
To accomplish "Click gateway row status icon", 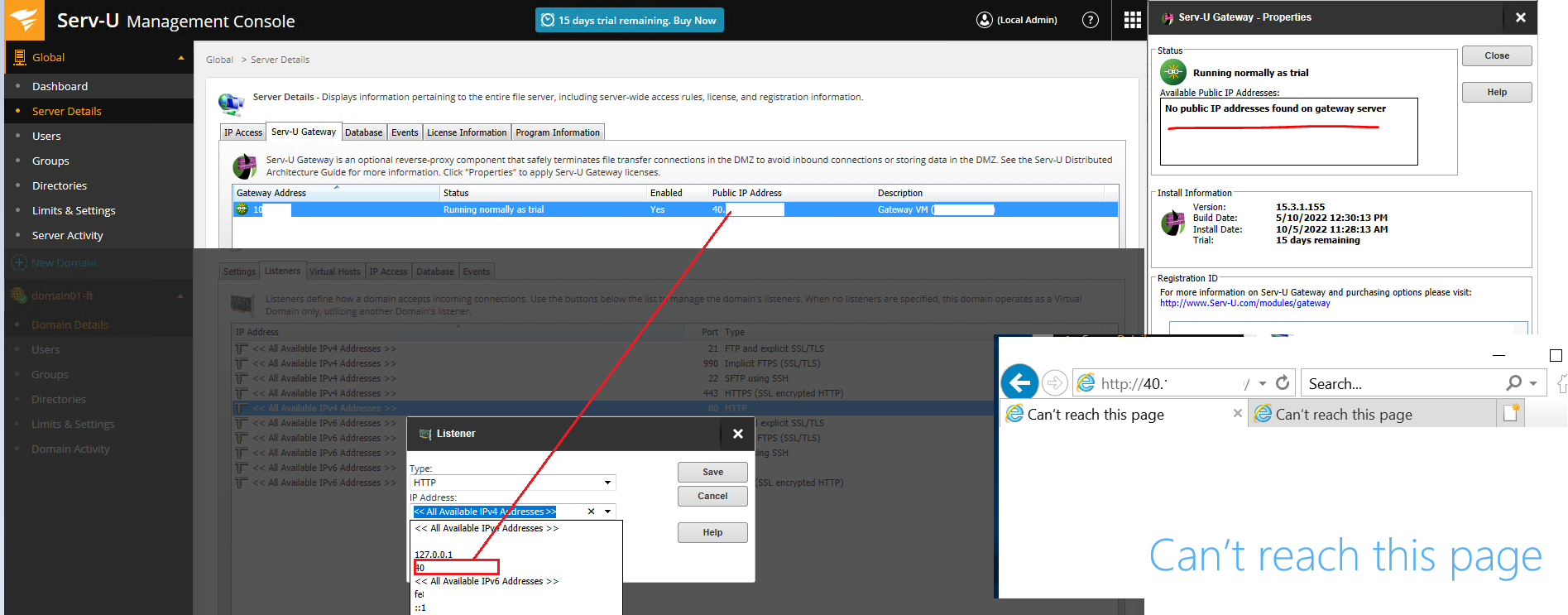I will [x=242, y=209].
